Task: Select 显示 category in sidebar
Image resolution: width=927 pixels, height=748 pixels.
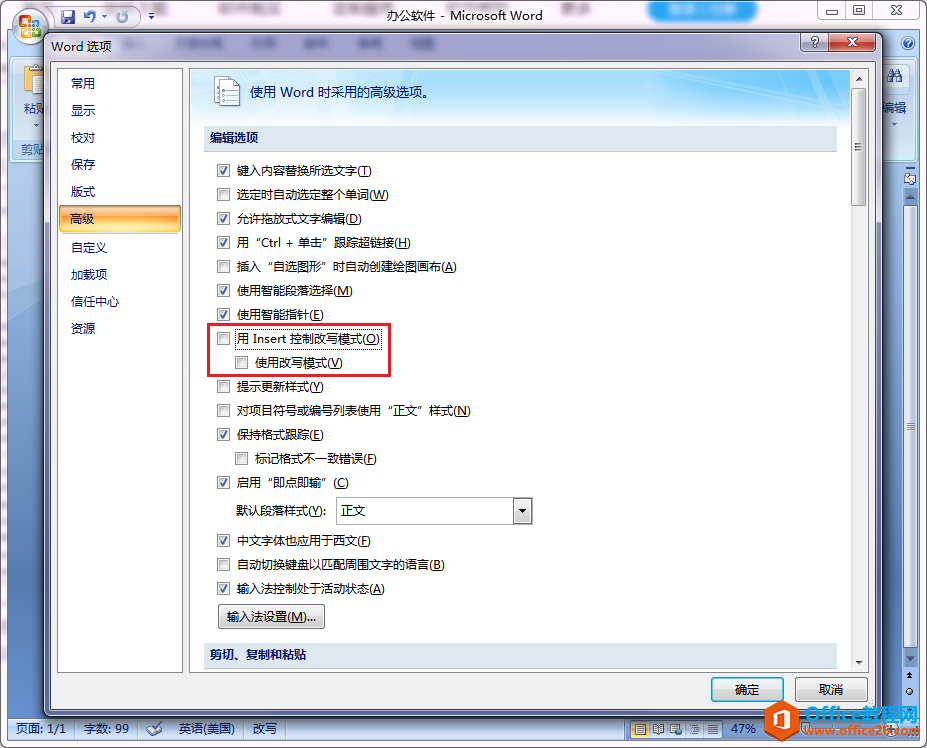Action: (83, 111)
